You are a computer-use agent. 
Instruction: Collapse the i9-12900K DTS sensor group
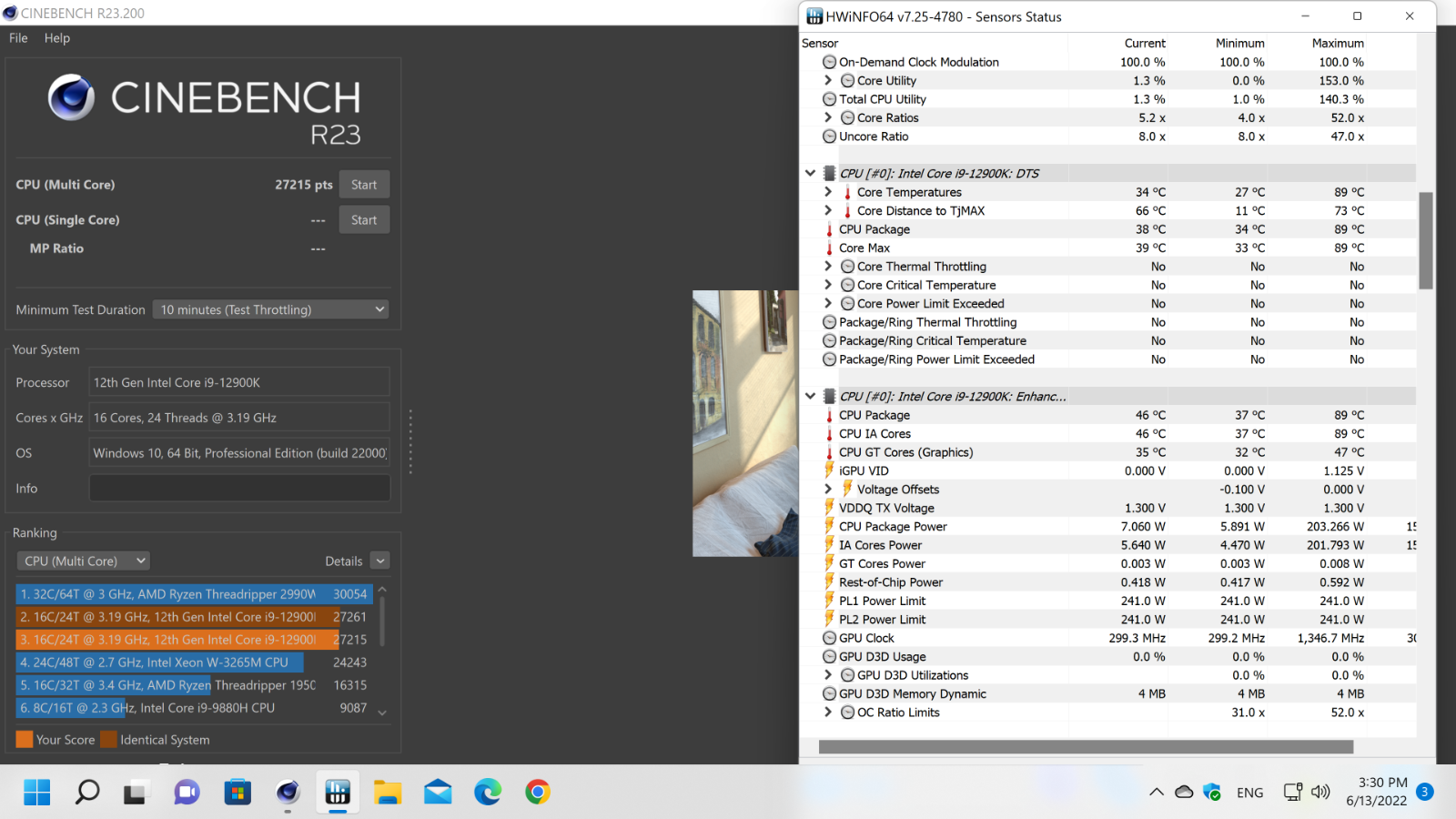point(810,173)
